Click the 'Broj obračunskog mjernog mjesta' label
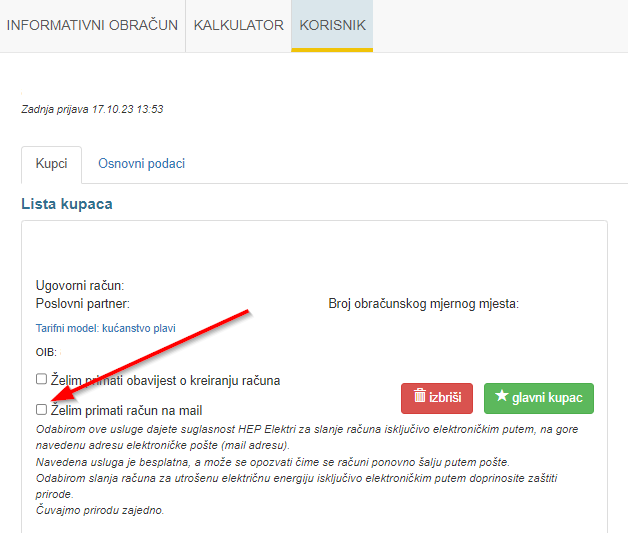The width and height of the screenshot is (628, 533). (x=424, y=303)
